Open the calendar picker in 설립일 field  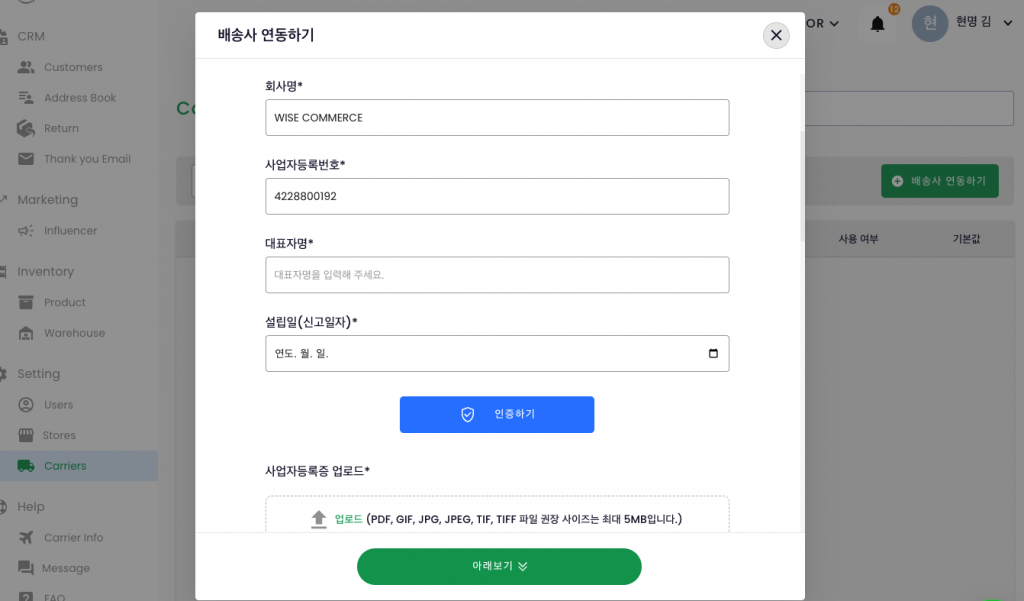(713, 354)
